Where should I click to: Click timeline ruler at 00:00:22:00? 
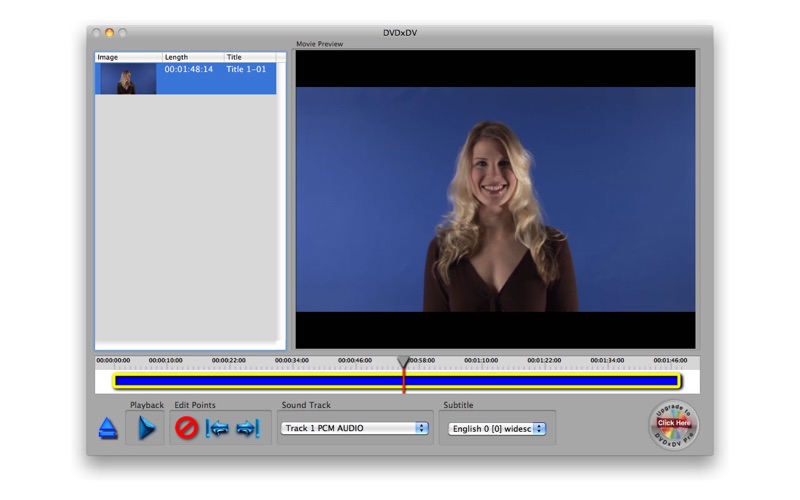(x=229, y=360)
